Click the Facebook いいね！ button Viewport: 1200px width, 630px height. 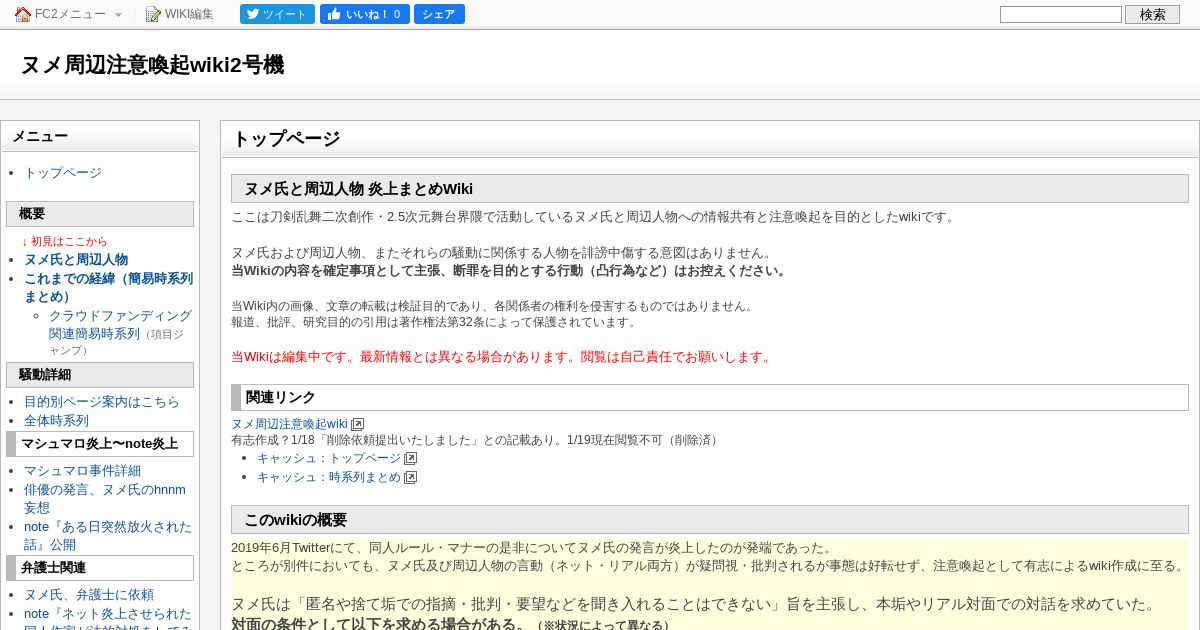tap(364, 14)
